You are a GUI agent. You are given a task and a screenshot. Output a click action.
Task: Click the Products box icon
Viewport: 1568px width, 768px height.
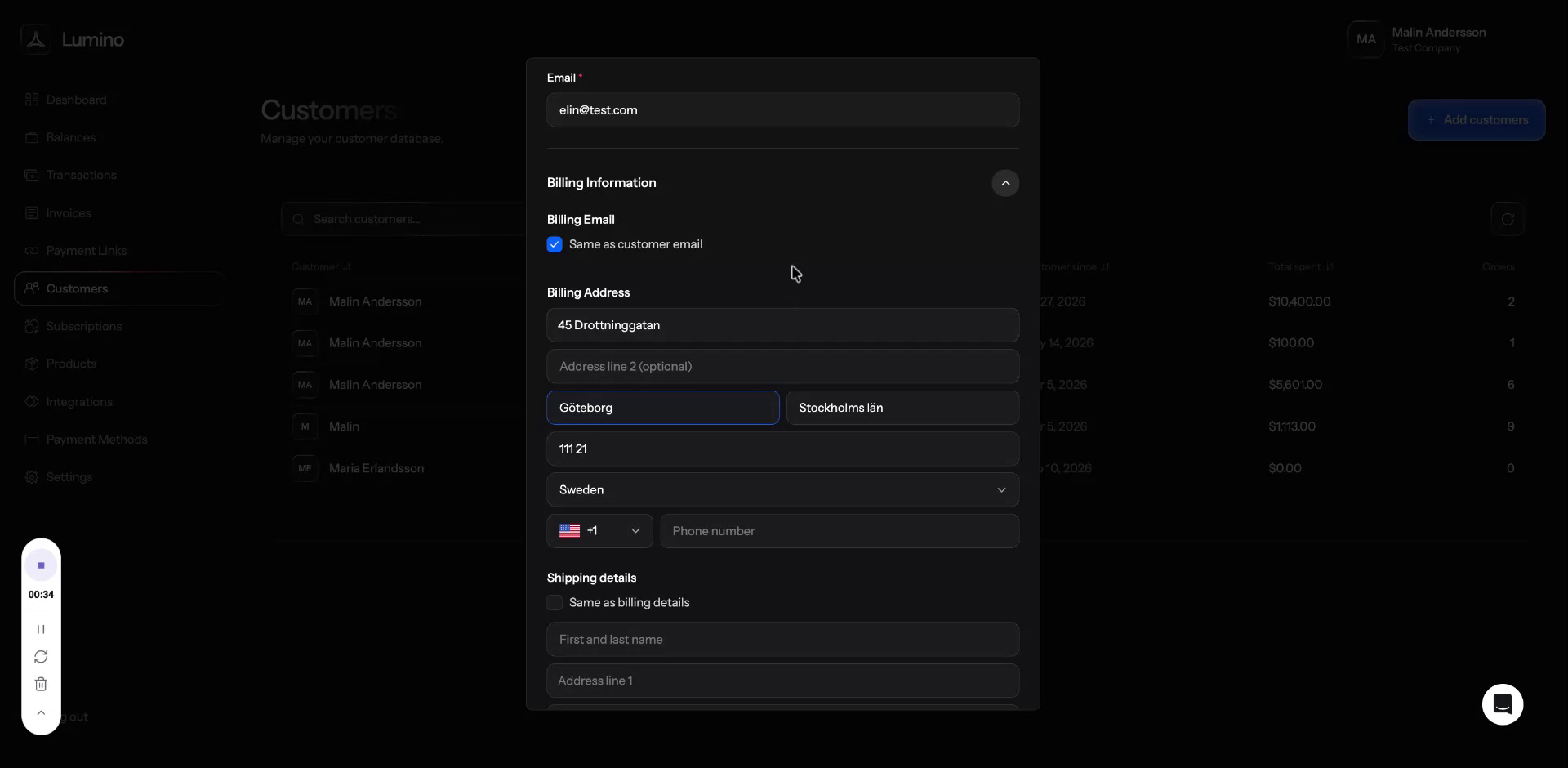(x=32, y=364)
